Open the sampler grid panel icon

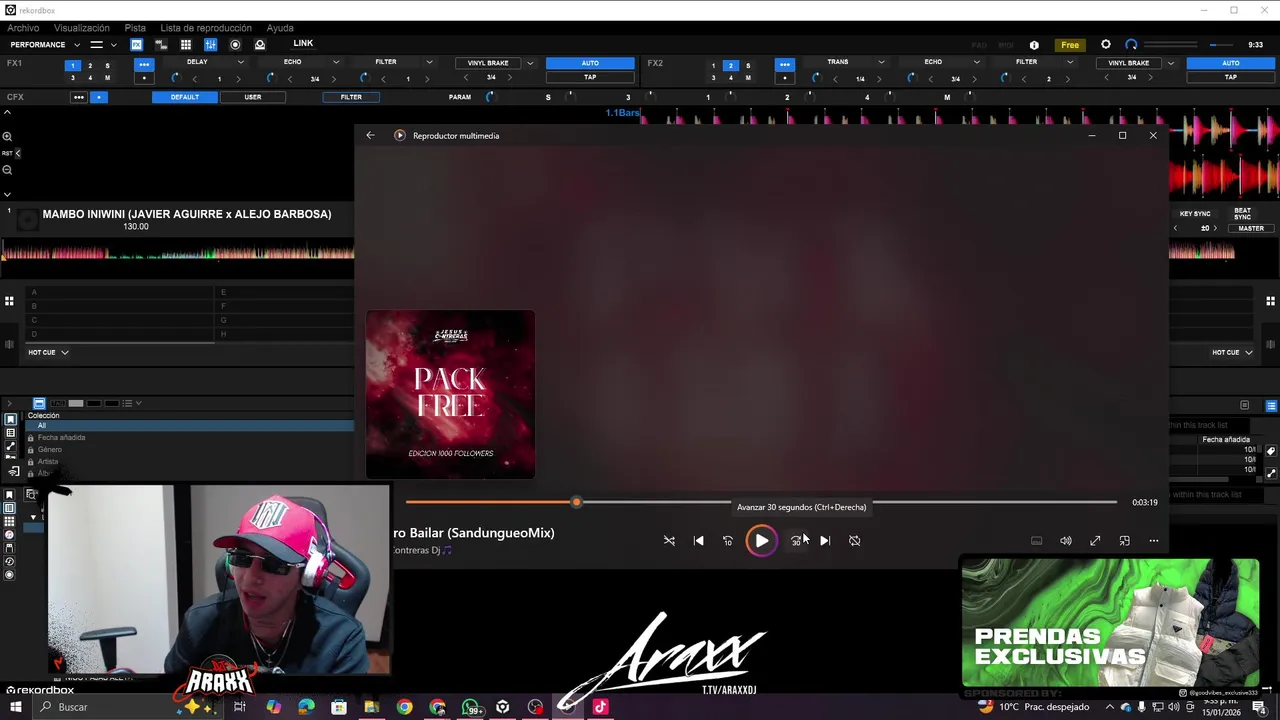[x=186, y=44]
